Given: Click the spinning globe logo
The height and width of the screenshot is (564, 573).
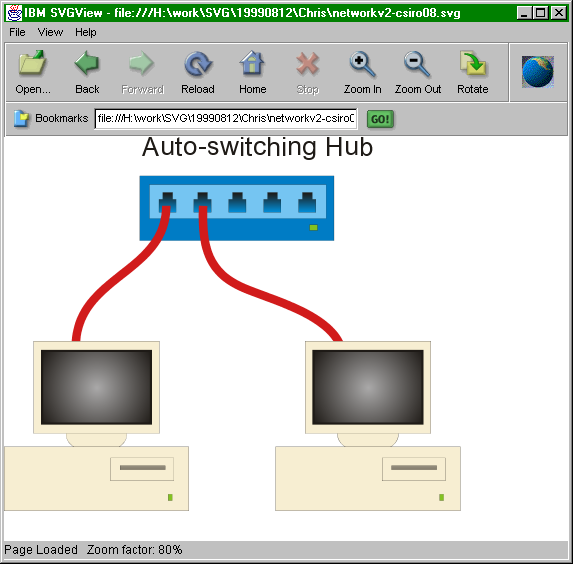Looking at the screenshot, I should (x=538, y=72).
